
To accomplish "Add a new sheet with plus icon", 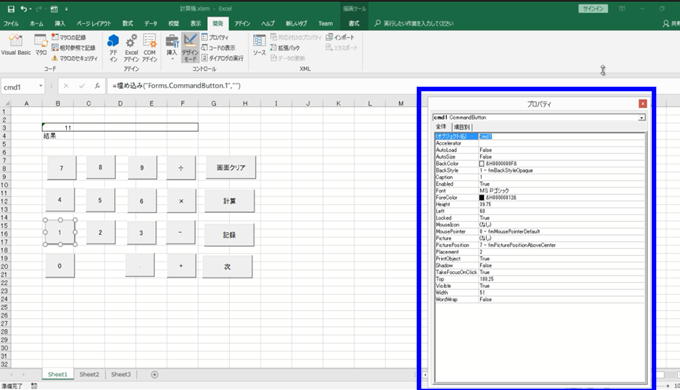I will coord(154,374).
